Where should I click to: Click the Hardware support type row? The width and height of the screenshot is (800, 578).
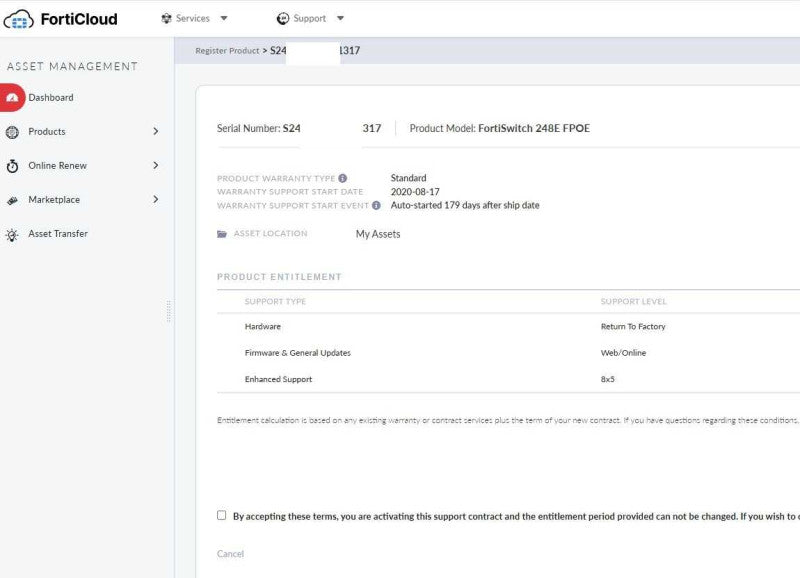263,326
